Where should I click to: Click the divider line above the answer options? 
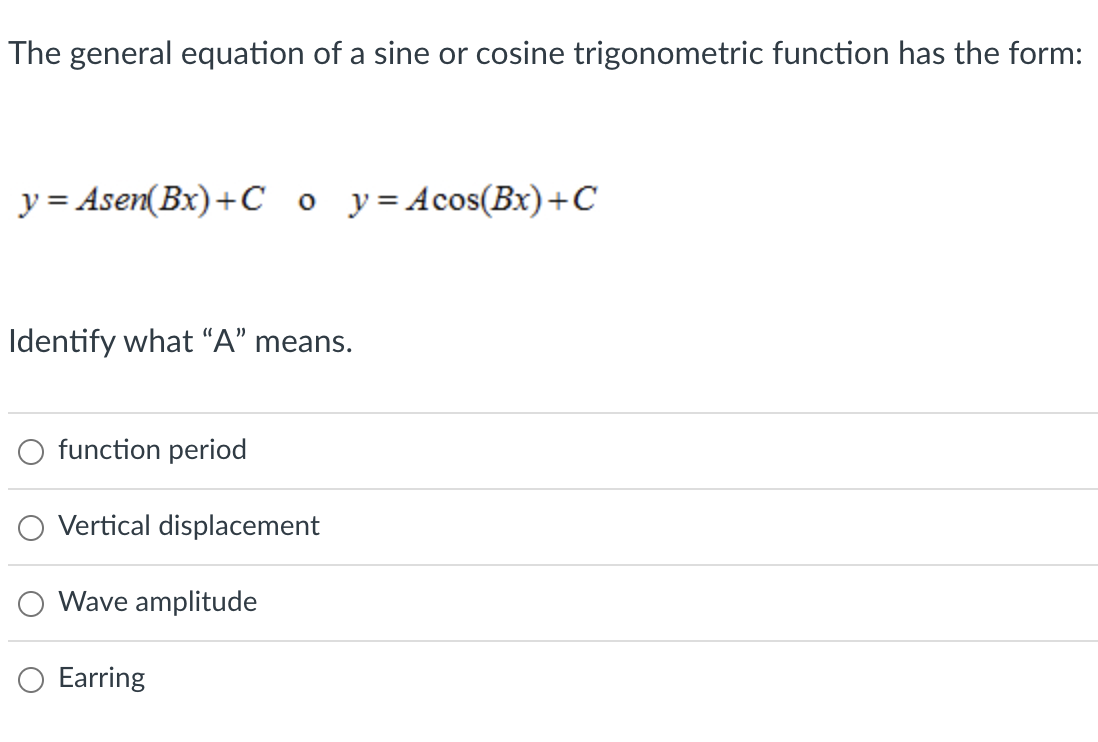pyautogui.click(x=549, y=412)
